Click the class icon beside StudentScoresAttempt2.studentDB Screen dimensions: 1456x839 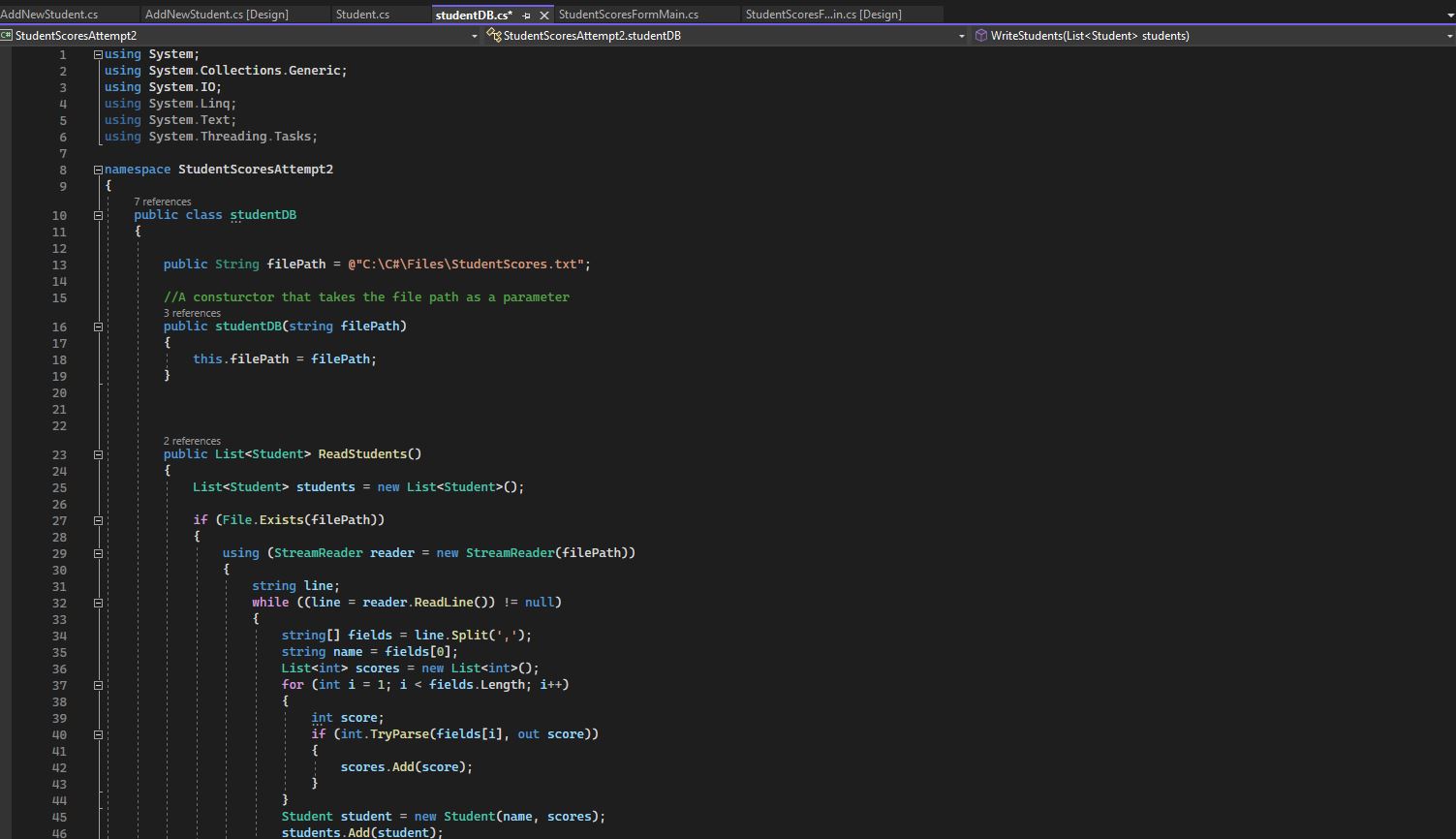tap(493, 36)
